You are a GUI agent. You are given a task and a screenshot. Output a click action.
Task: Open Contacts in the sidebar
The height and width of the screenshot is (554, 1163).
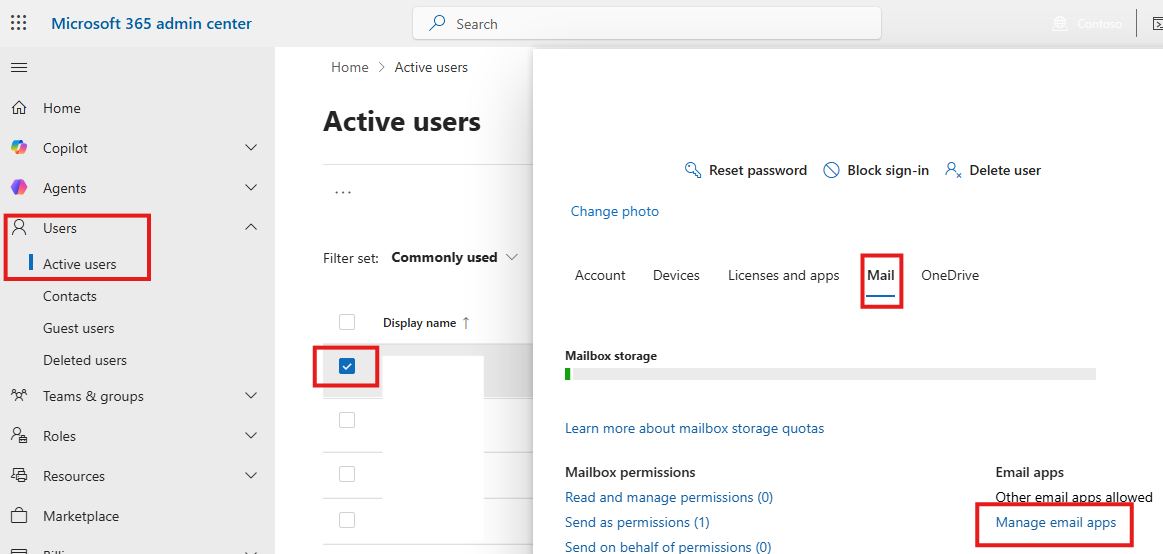[x=70, y=296]
